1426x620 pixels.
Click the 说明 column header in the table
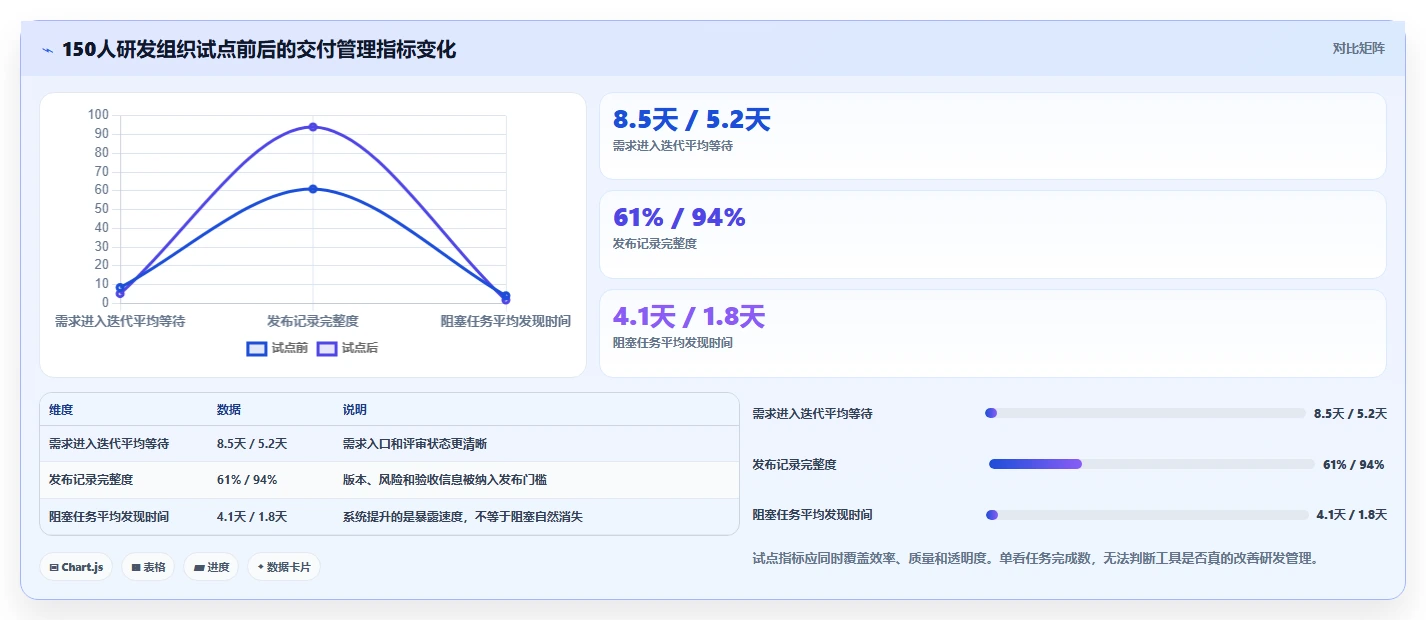tap(355, 410)
